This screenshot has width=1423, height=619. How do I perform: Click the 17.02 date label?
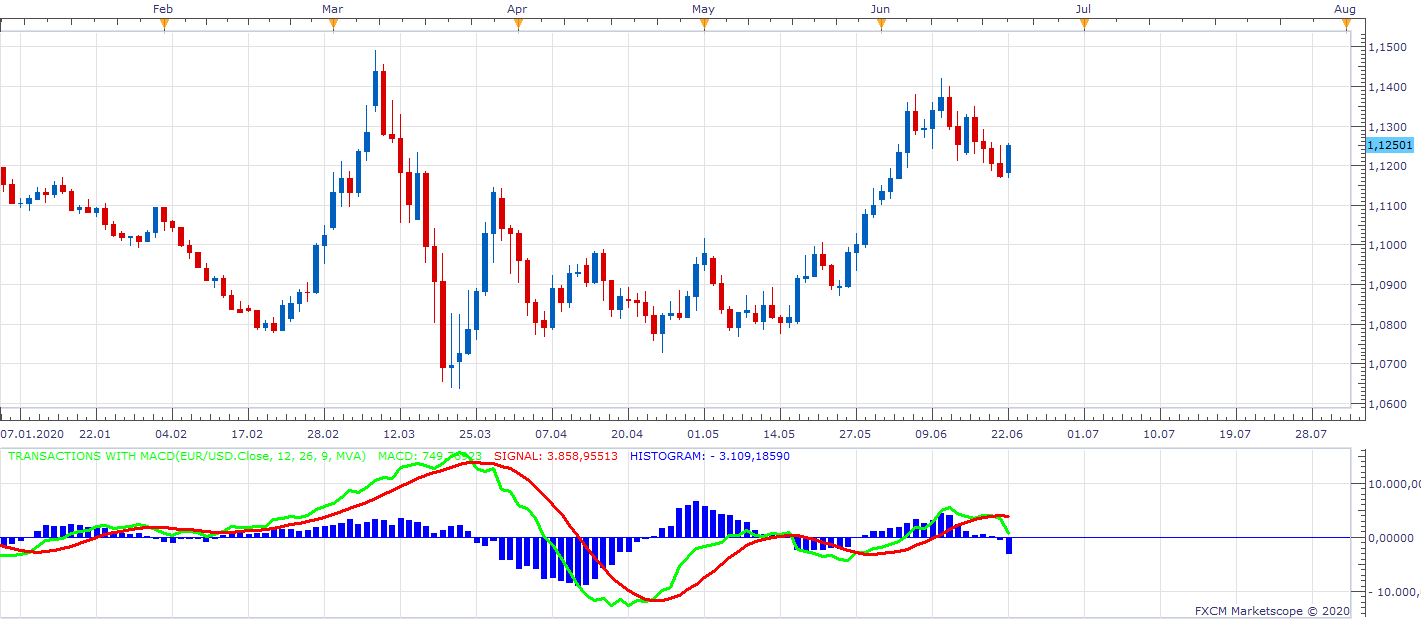click(x=247, y=434)
